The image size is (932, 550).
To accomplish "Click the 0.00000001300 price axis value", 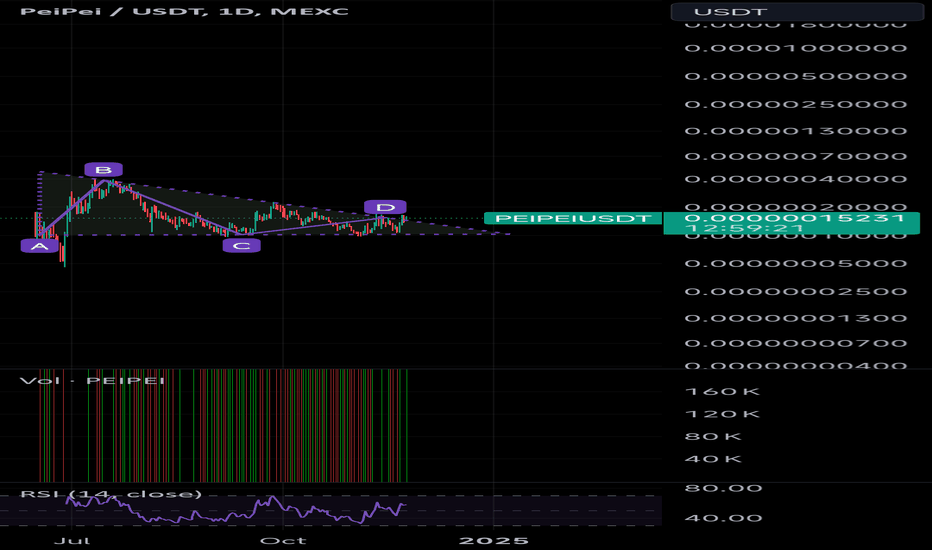I will pyautogui.click(x=796, y=319).
